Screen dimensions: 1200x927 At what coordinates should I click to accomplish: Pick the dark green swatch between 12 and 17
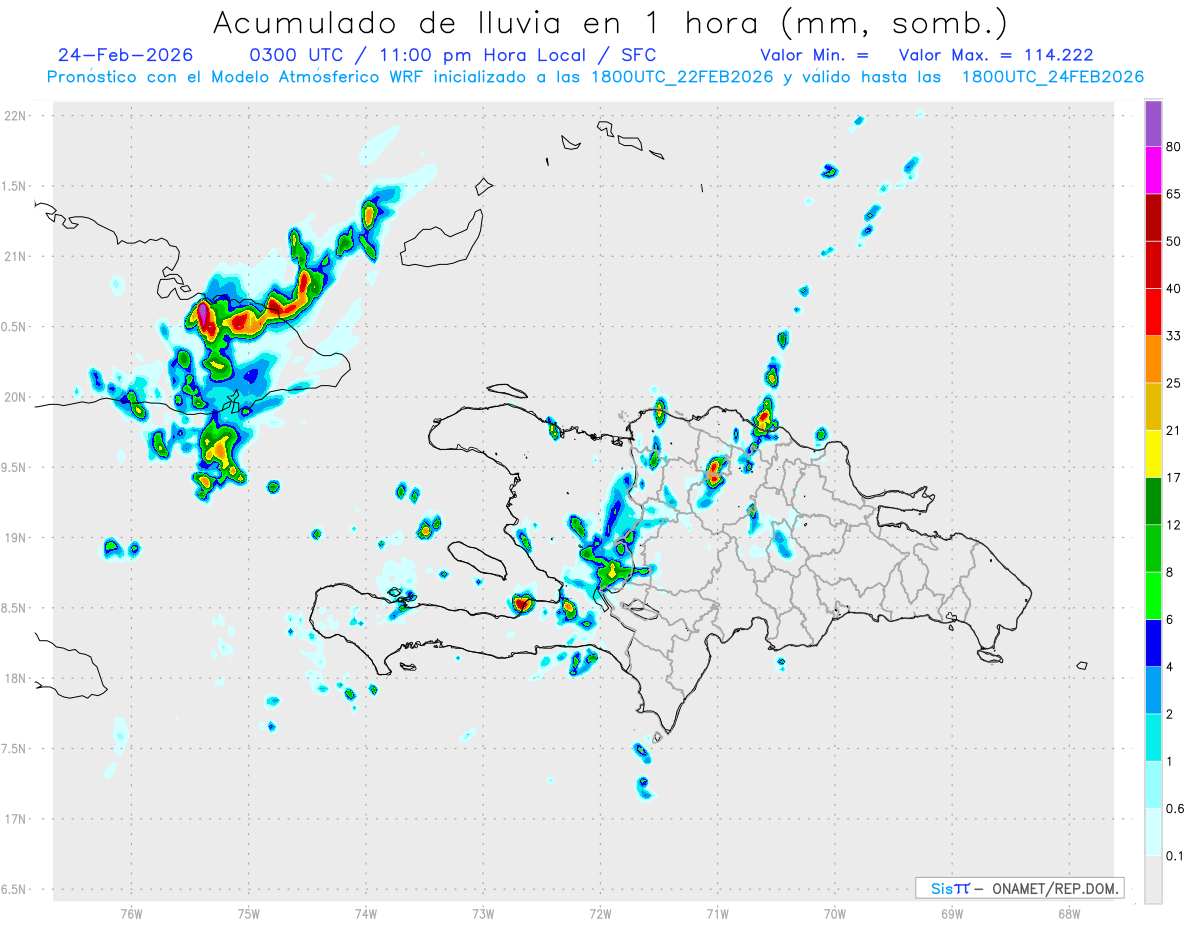tap(1153, 502)
